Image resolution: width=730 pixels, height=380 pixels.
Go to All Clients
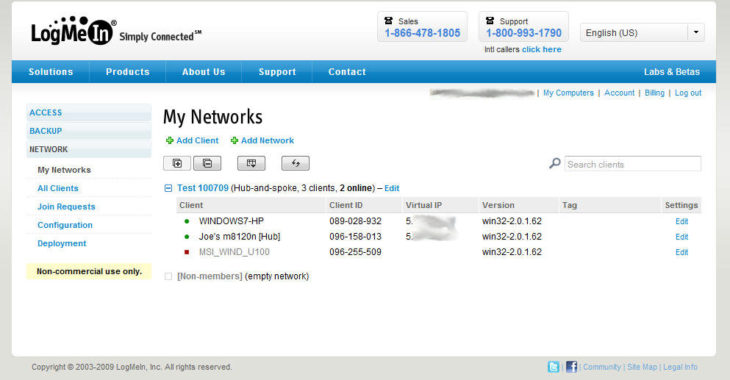coord(58,188)
